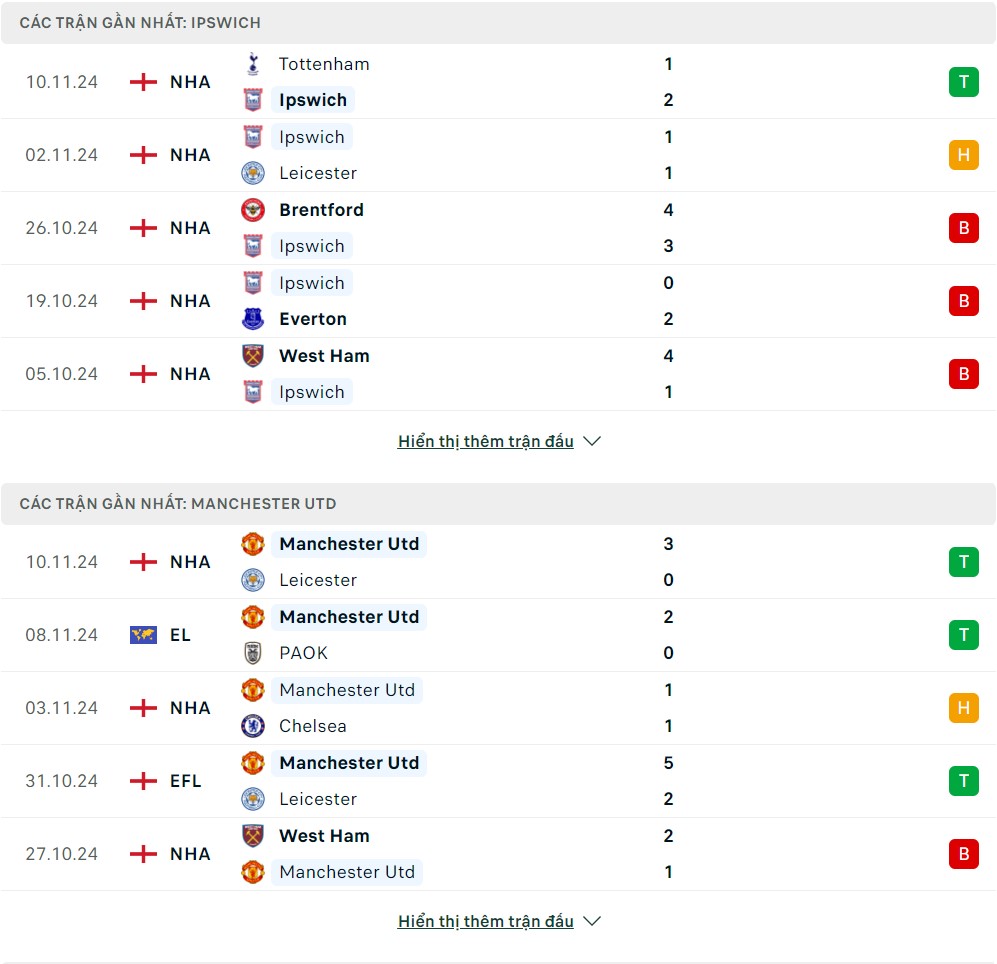The height and width of the screenshot is (964, 997).
Task: Click green T badge for Tottenham–Ipswich match
Action: pos(963,82)
